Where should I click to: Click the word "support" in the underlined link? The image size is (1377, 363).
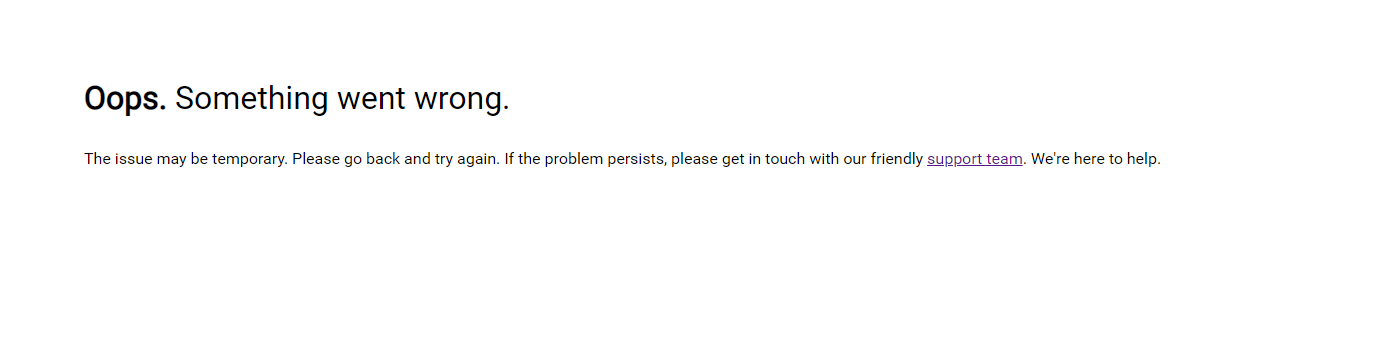pyautogui.click(x=955, y=159)
